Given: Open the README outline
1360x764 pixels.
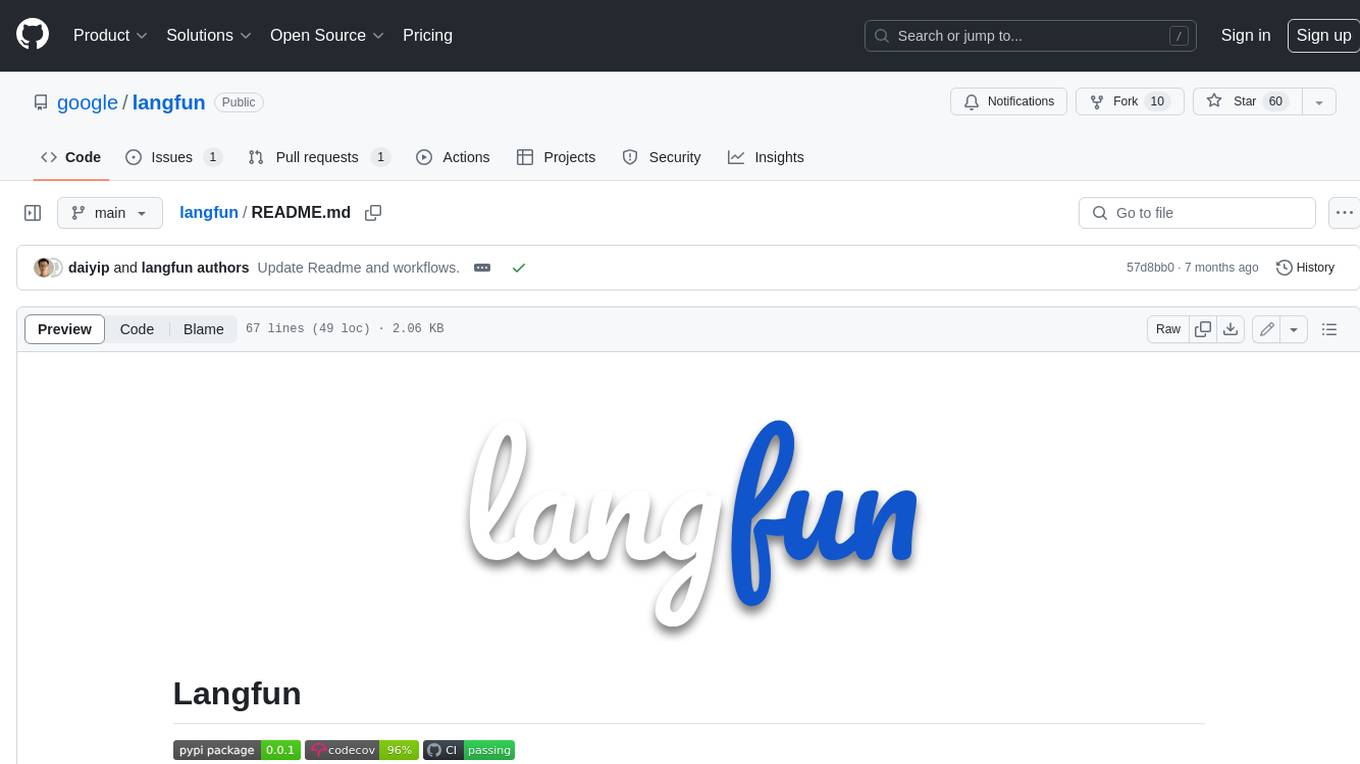Looking at the screenshot, I should pos(1329,329).
